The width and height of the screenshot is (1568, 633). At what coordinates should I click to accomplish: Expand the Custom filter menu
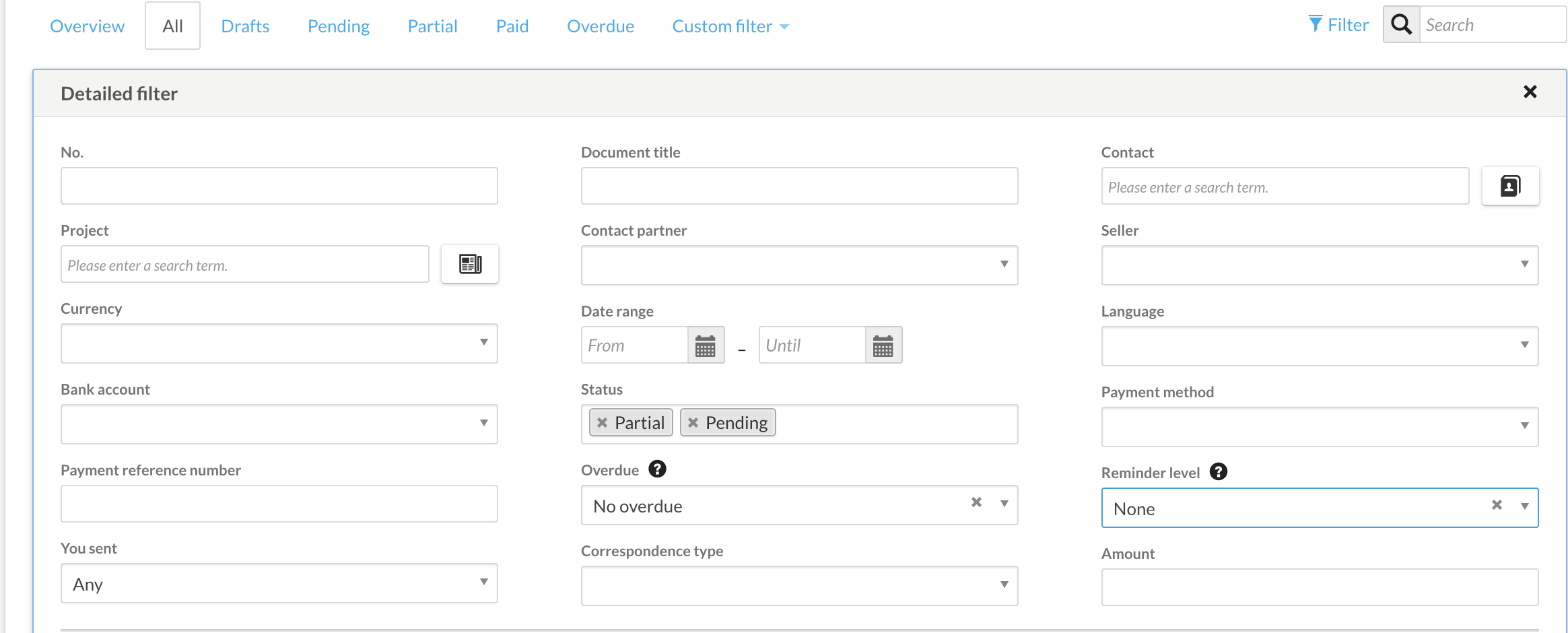click(x=730, y=26)
